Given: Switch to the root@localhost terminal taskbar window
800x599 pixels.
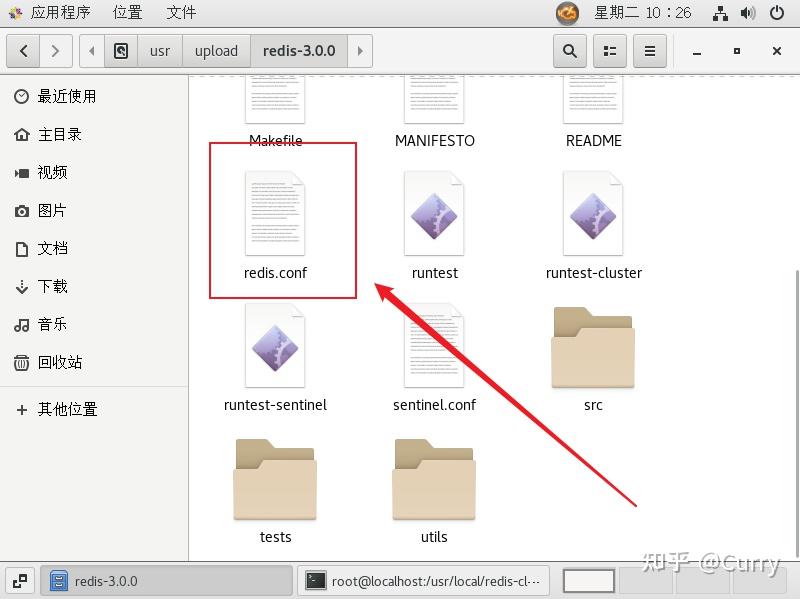Looking at the screenshot, I should click(423, 581).
